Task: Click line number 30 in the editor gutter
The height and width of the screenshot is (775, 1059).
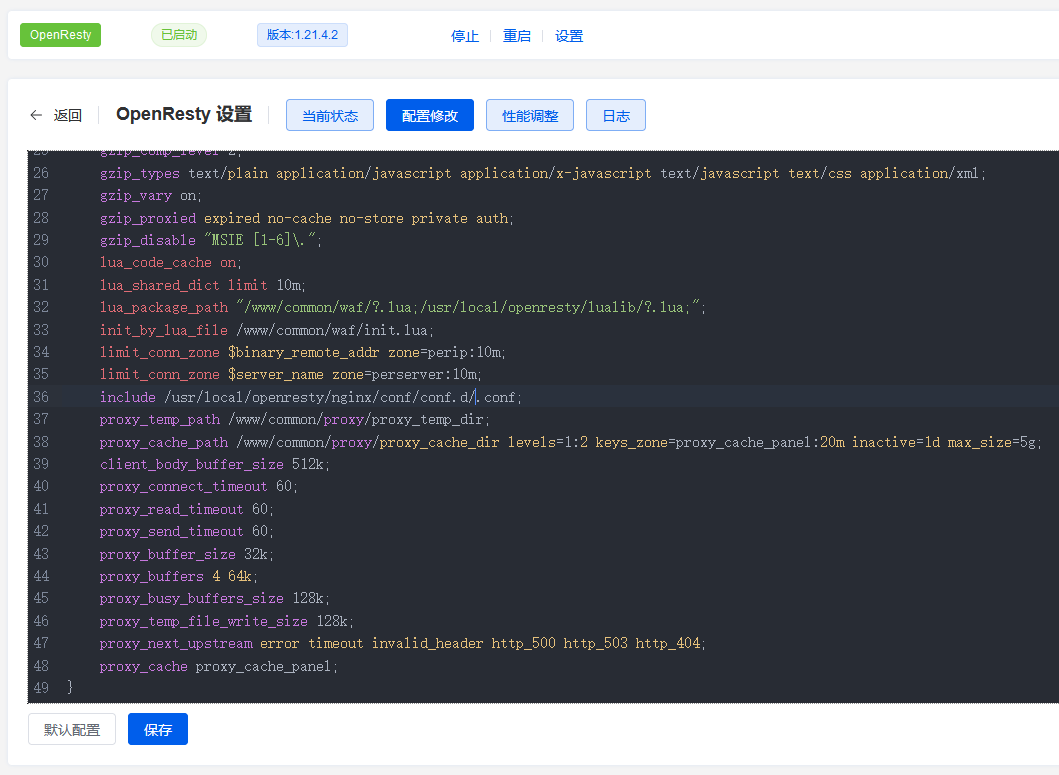Action: (41, 262)
